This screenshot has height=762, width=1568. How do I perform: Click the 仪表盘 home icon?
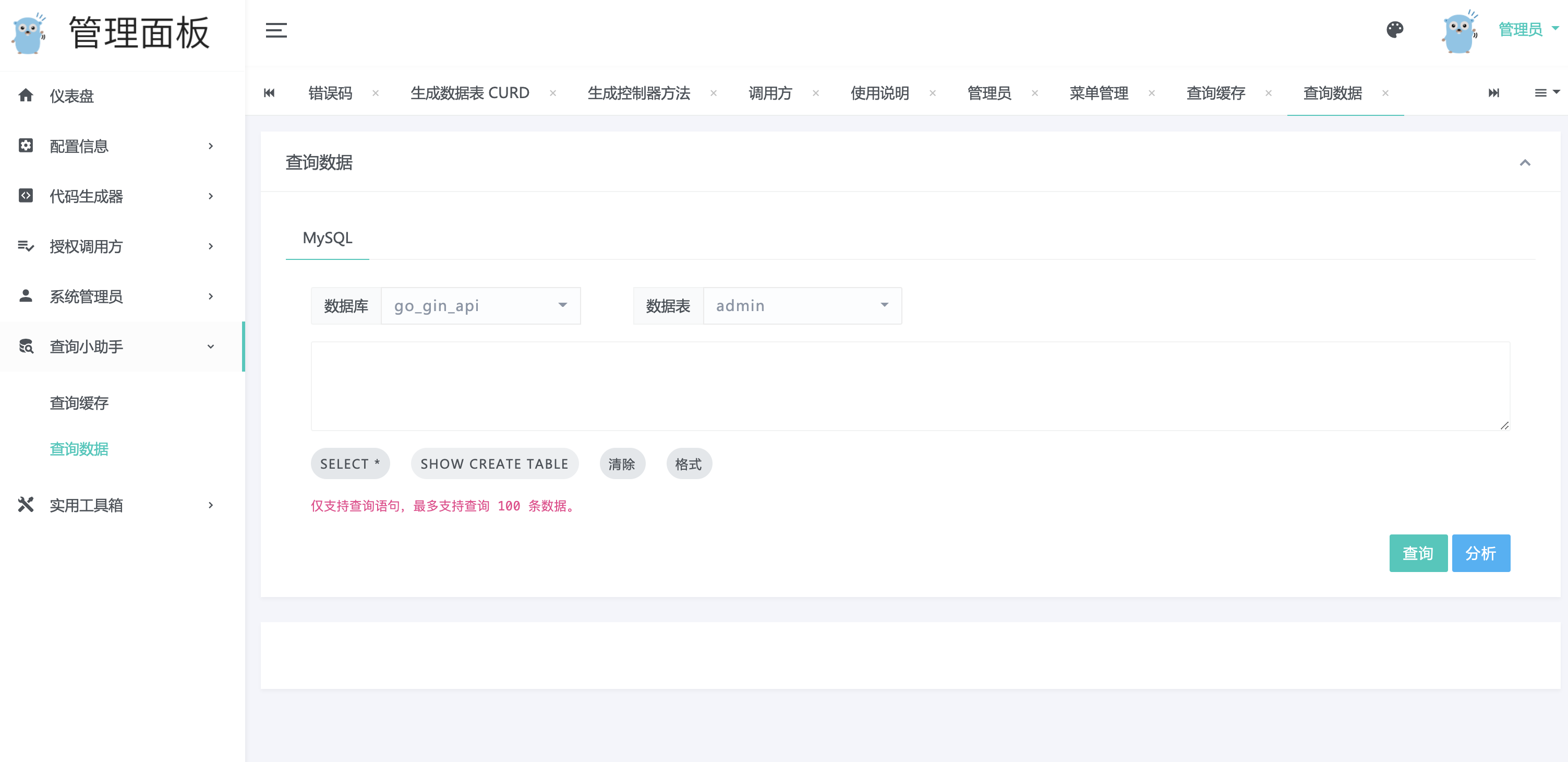tap(26, 95)
